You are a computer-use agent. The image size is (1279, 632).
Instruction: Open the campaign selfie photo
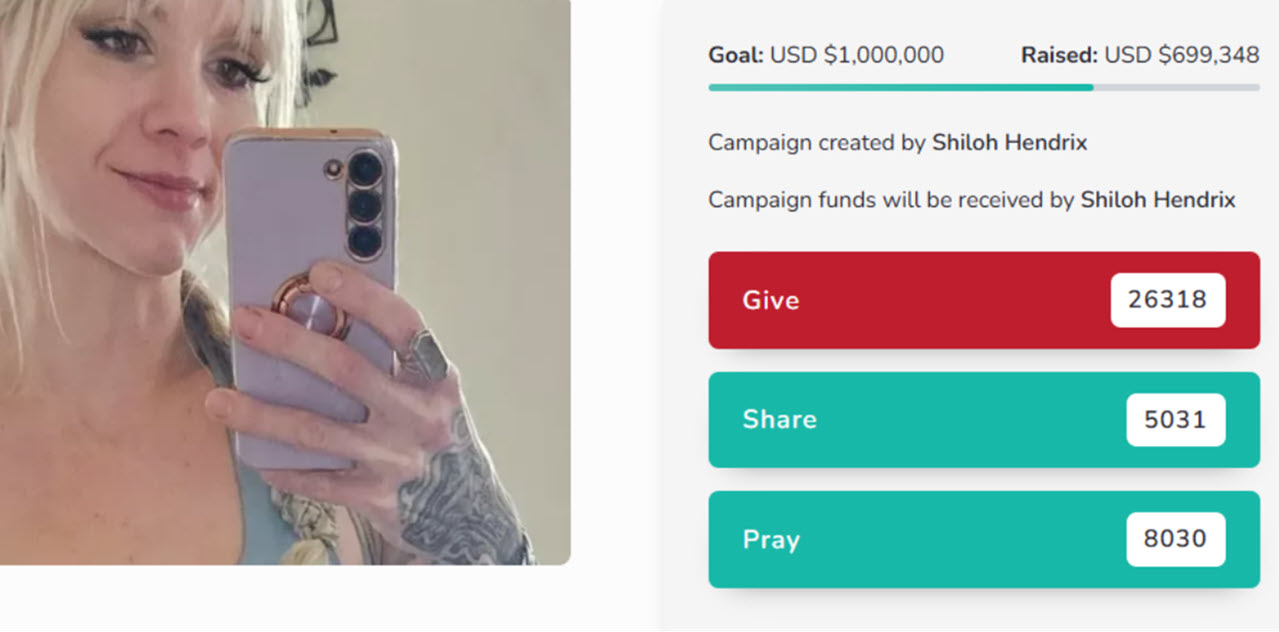coord(285,282)
